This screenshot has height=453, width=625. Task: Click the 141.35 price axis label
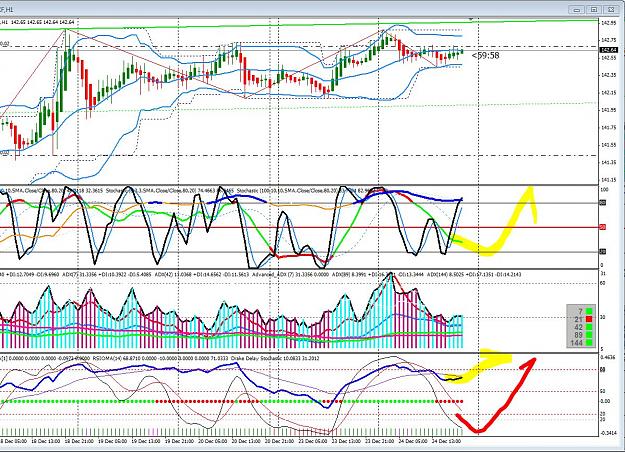(608, 162)
